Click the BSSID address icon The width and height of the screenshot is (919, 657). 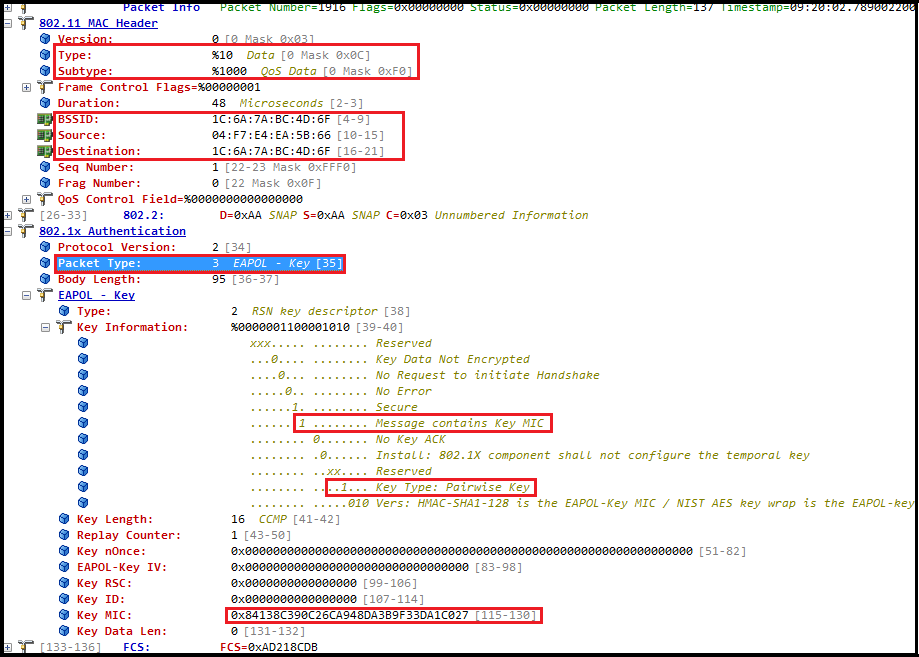point(45,119)
